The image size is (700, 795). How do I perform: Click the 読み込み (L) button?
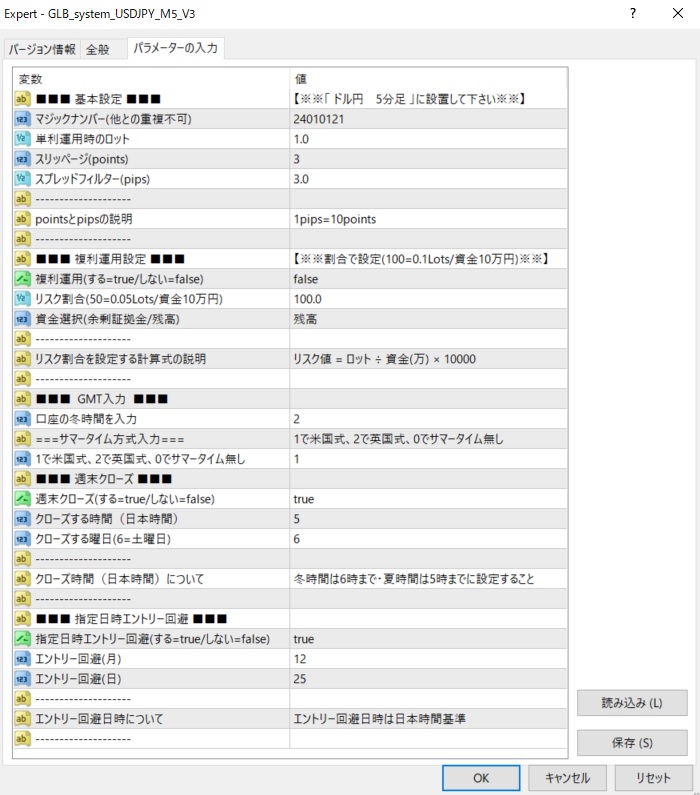[632, 703]
